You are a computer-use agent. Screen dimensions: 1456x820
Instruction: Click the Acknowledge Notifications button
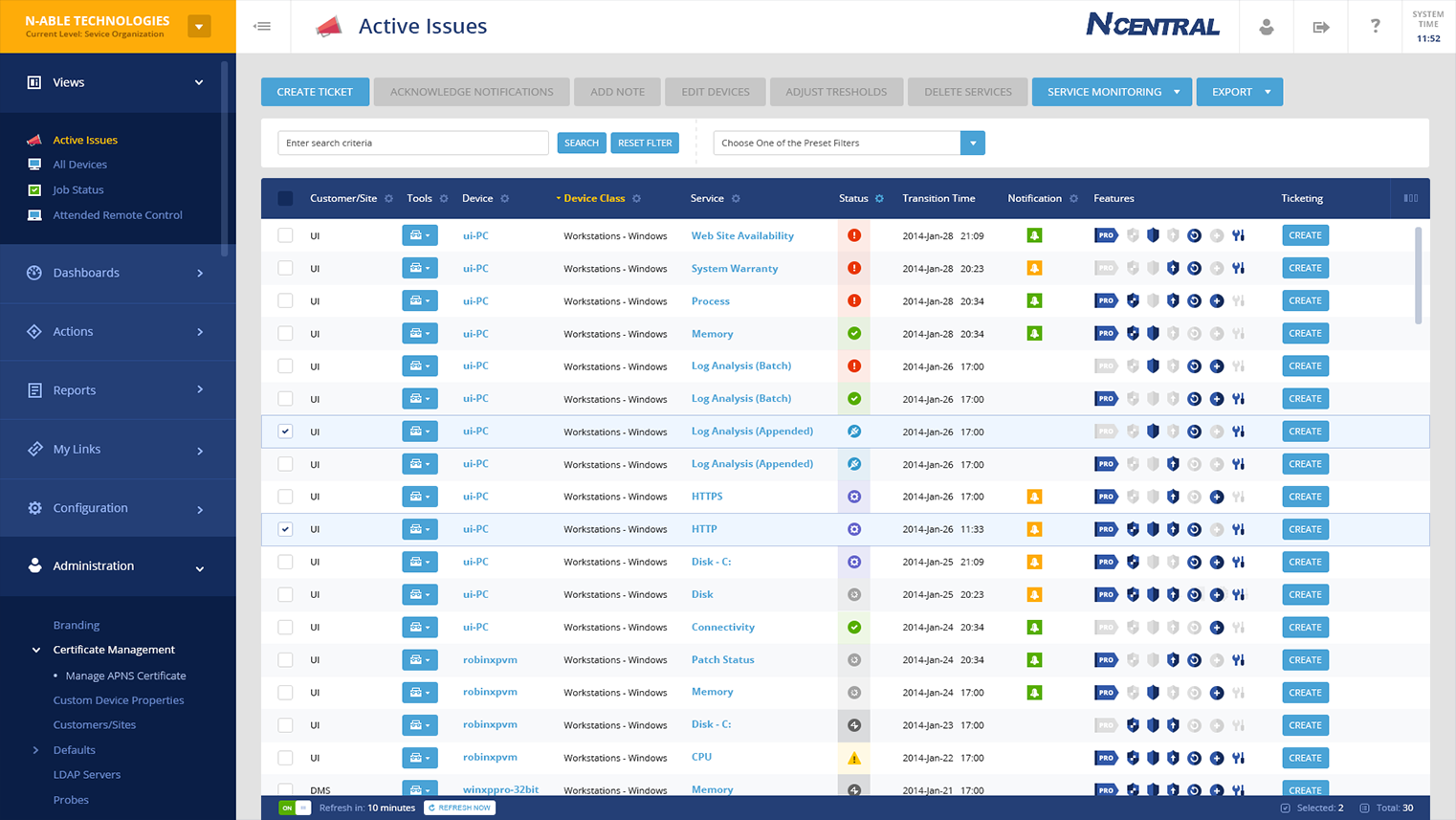coord(472,92)
